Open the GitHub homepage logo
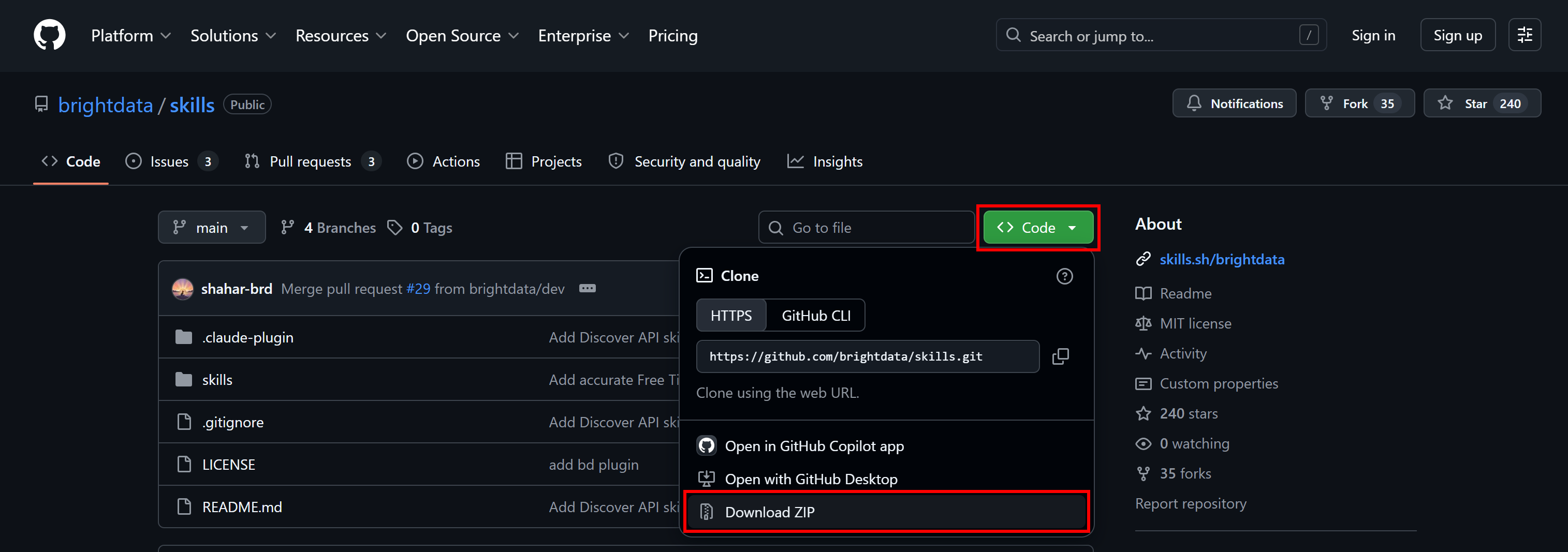 tap(49, 35)
